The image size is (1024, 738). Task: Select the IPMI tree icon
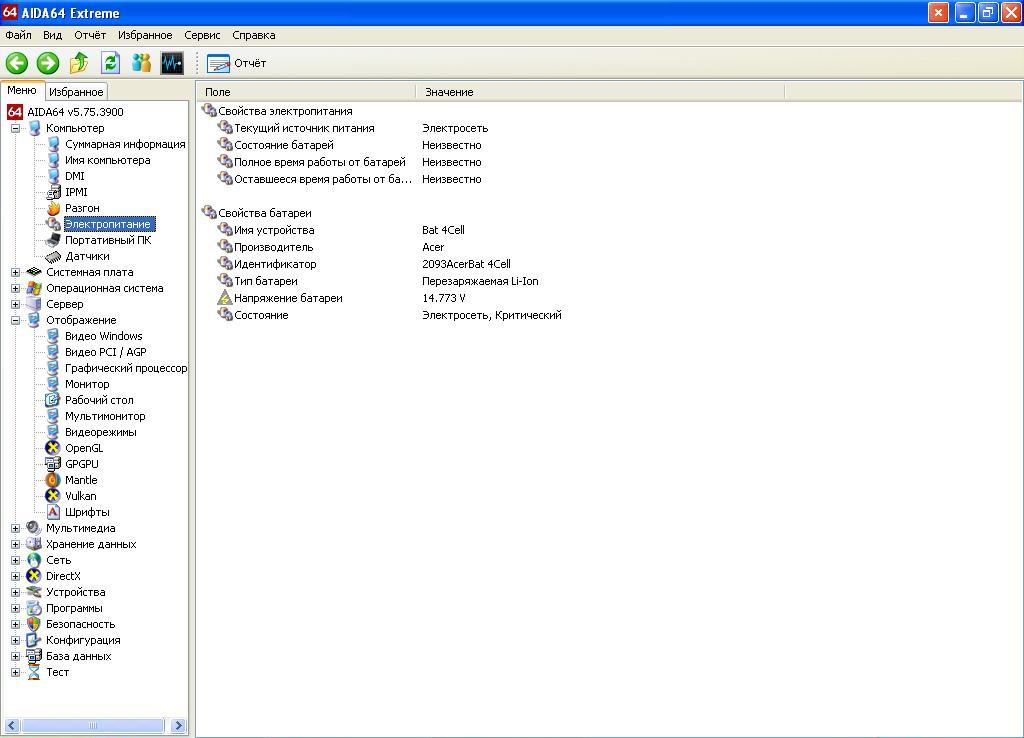(54, 192)
